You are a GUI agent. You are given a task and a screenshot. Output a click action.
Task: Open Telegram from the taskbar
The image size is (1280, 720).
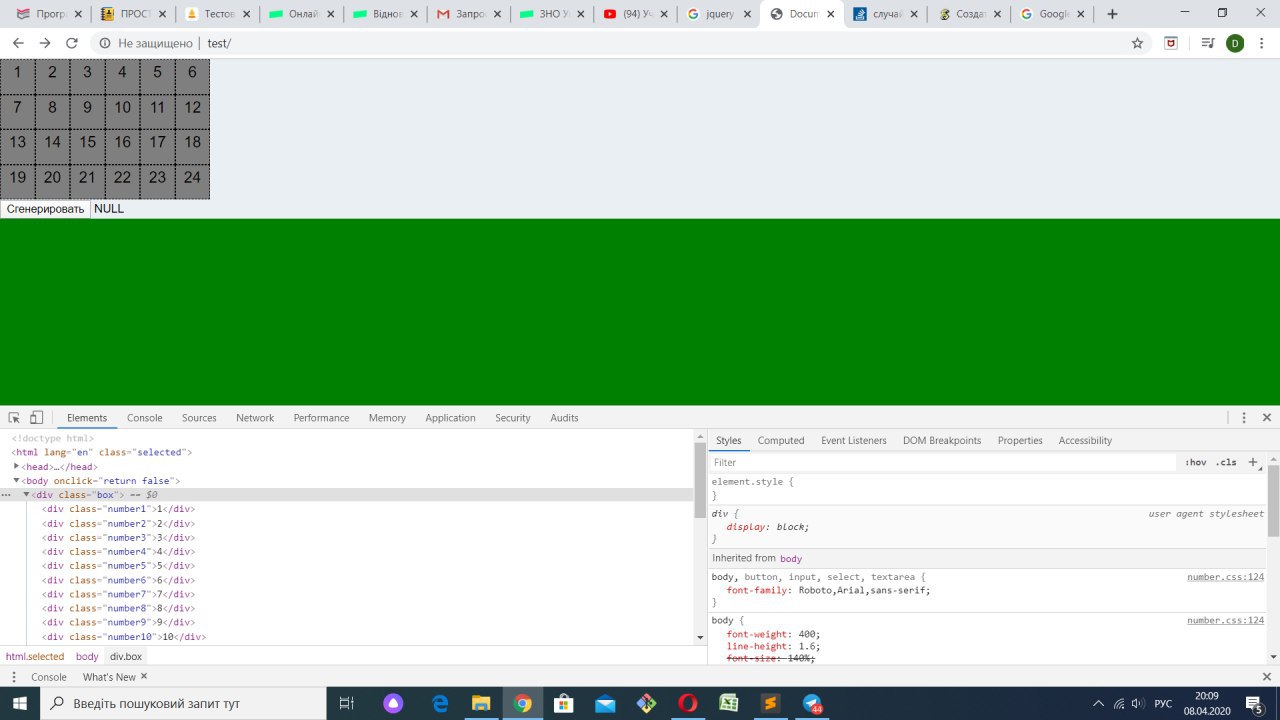[x=812, y=703]
